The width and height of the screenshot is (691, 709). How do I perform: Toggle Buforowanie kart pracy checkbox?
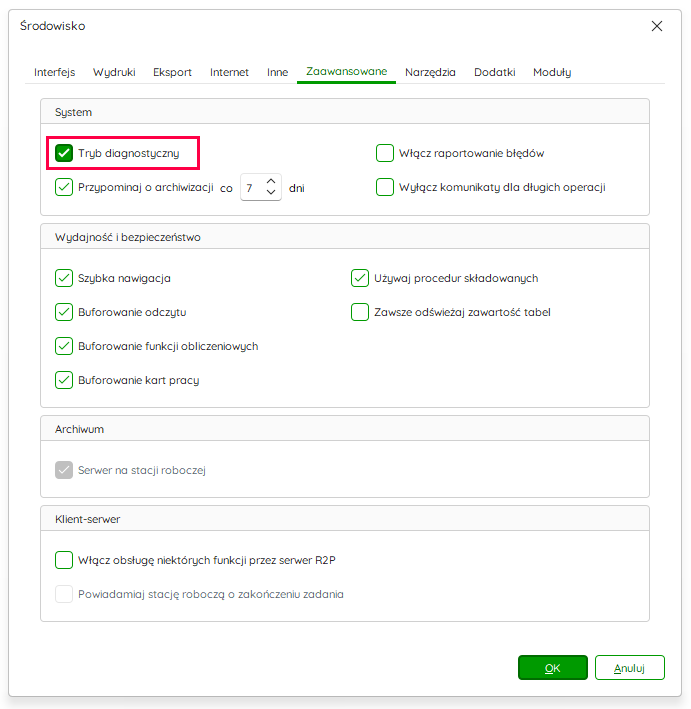click(x=64, y=380)
